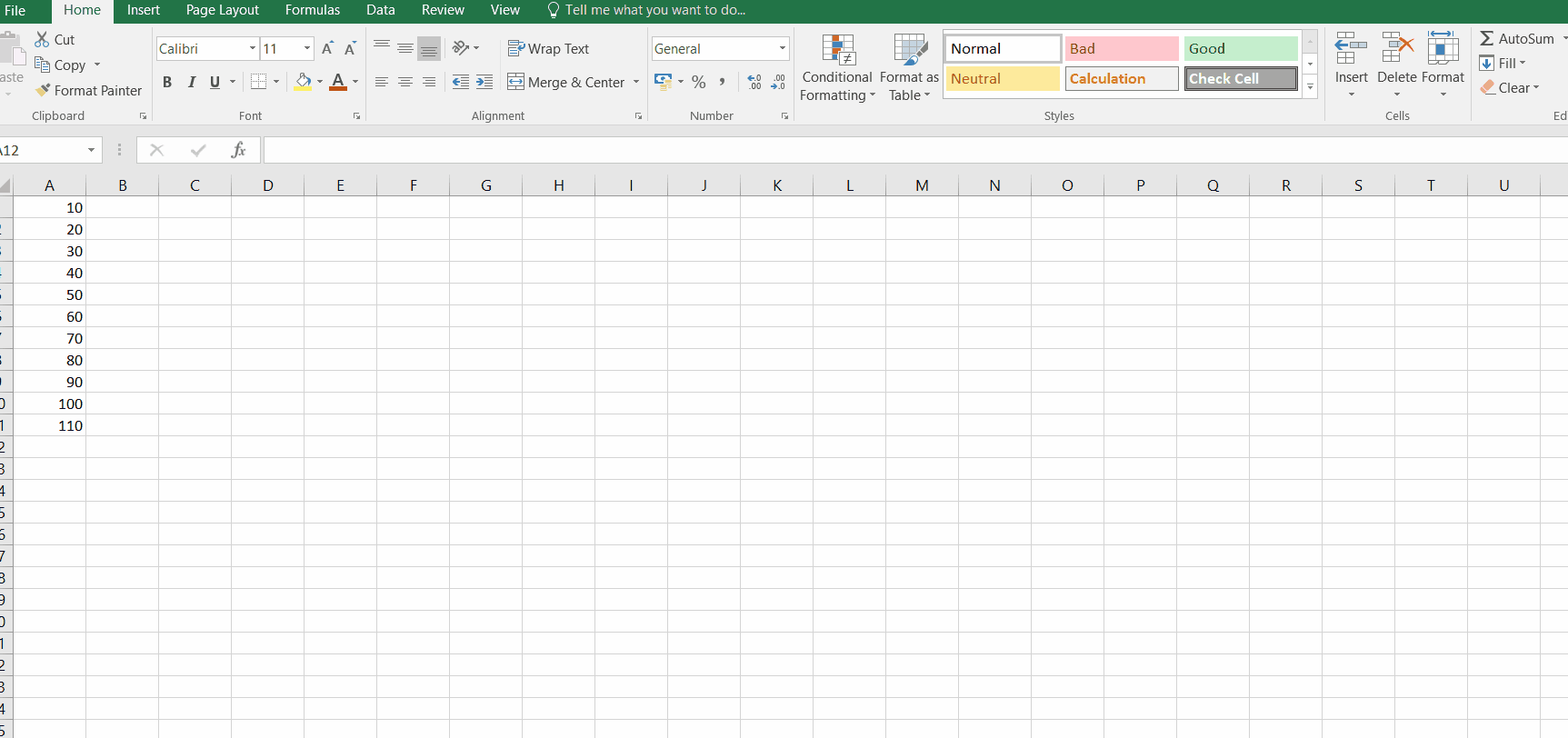Increase font size with larger A icon
The width and height of the screenshot is (1568, 738).
[328, 48]
